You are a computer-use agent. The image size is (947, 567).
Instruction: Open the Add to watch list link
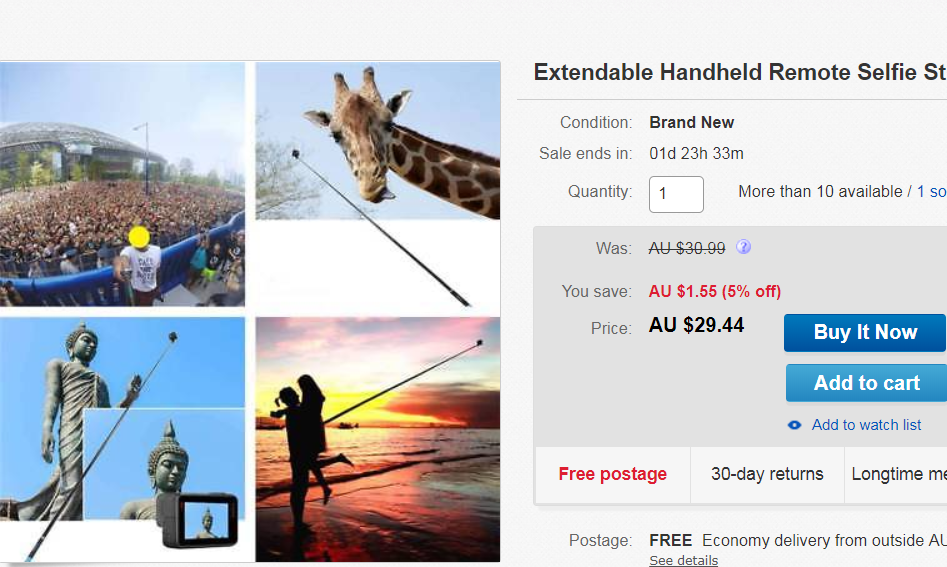pyautogui.click(x=866, y=425)
